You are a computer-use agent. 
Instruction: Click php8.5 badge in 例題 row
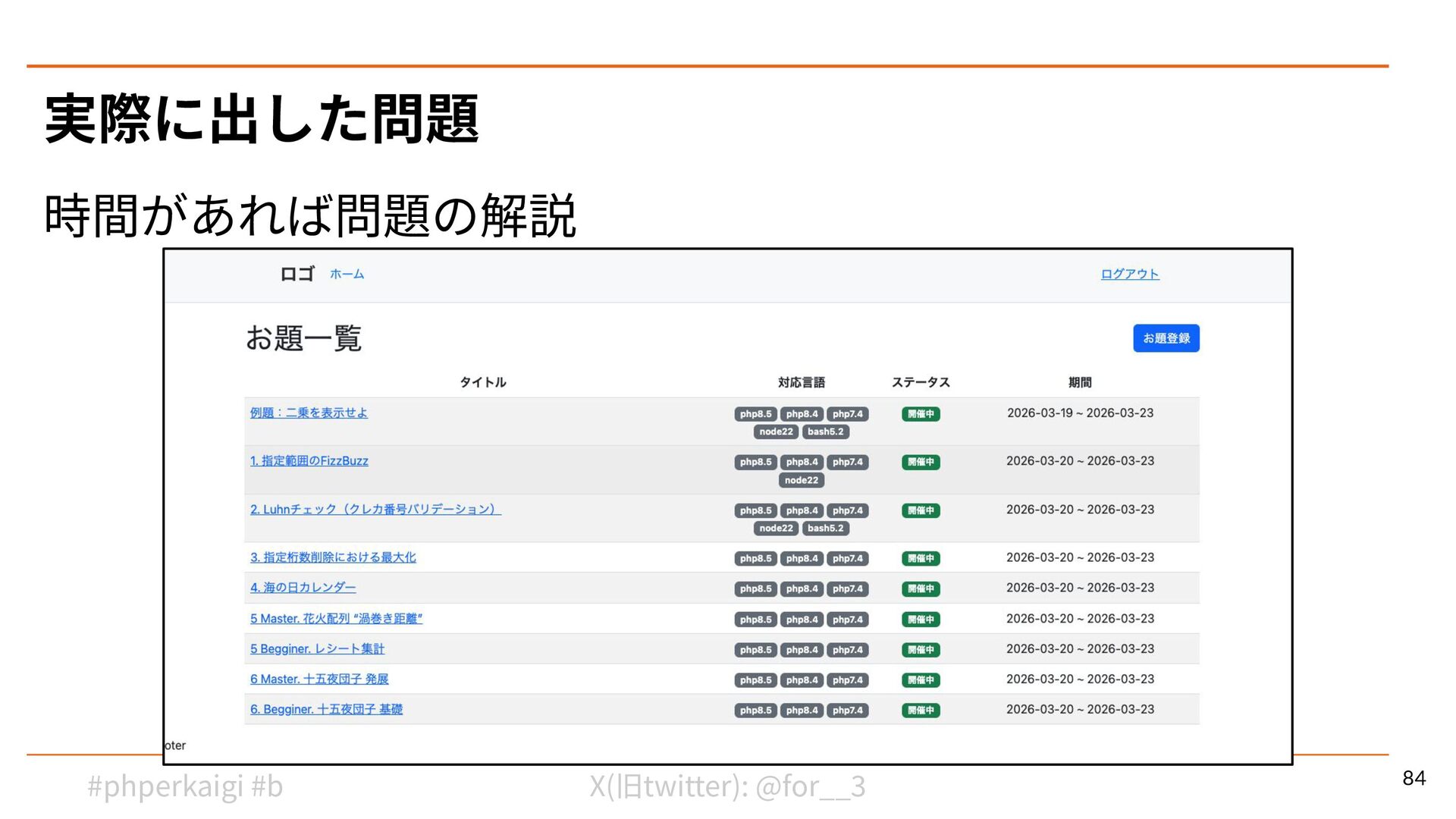pyautogui.click(x=755, y=414)
